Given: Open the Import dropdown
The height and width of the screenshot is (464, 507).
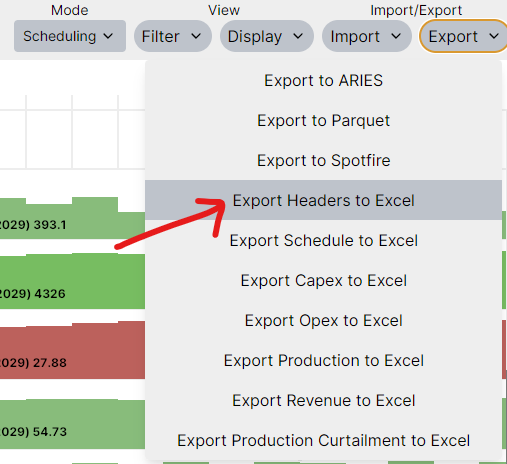Looking at the screenshot, I should 367,36.
